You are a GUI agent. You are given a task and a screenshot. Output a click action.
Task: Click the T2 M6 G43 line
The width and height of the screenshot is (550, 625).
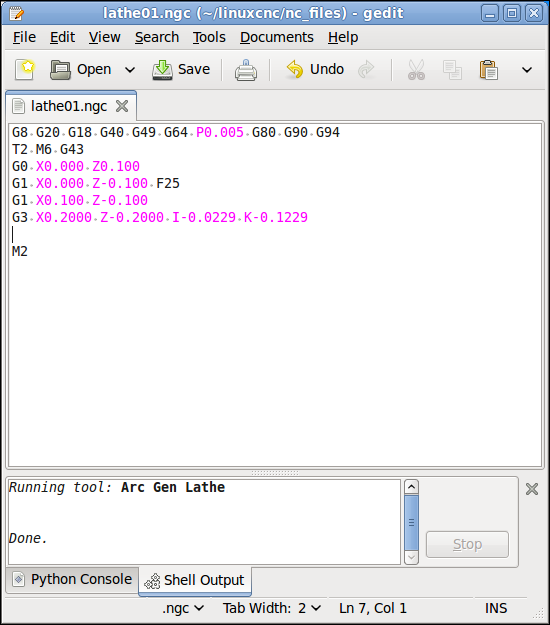(x=48, y=149)
